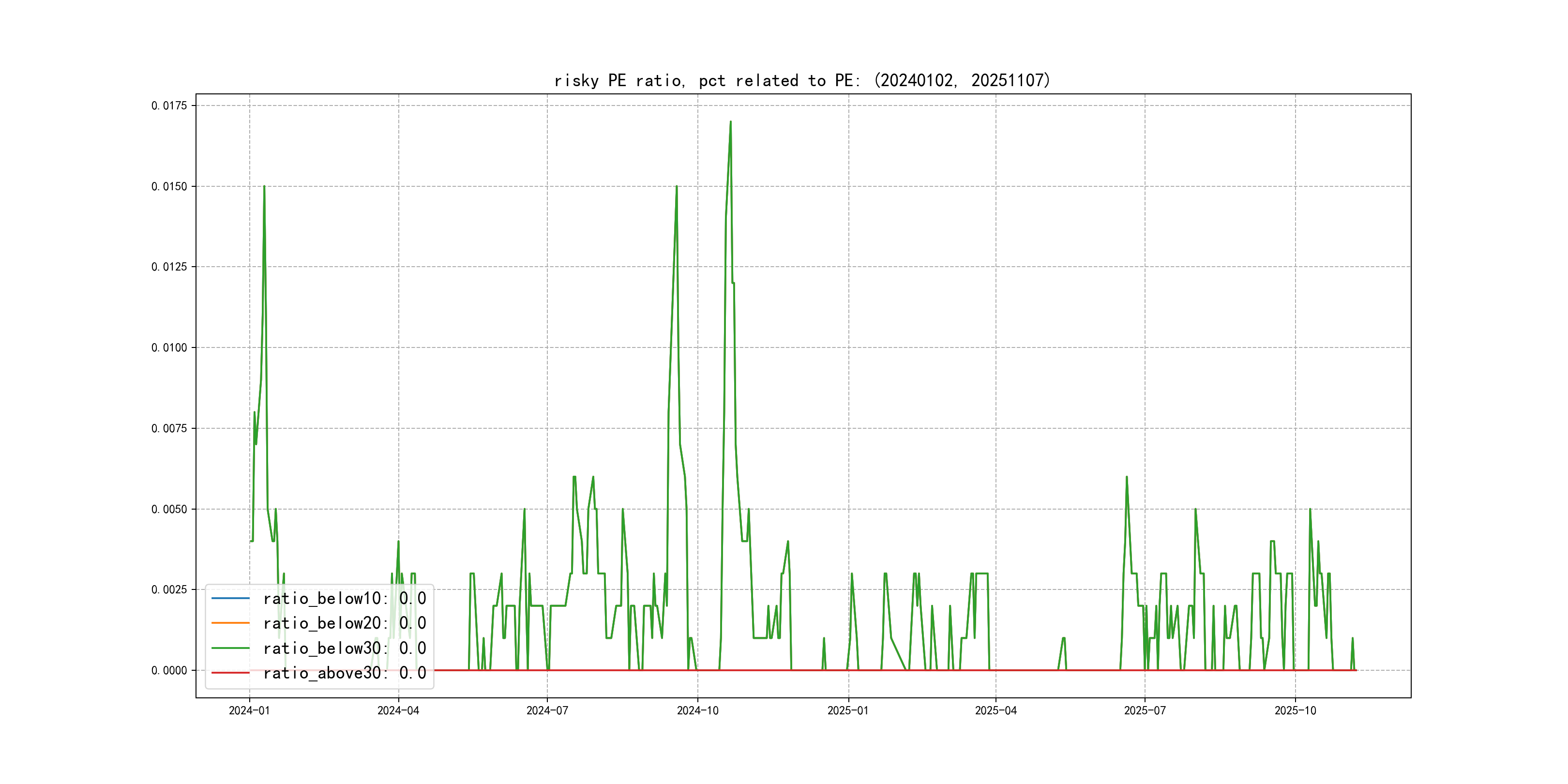Click the orange ratio_below20 legend line
The width and height of the screenshot is (1568, 784).
point(230,623)
